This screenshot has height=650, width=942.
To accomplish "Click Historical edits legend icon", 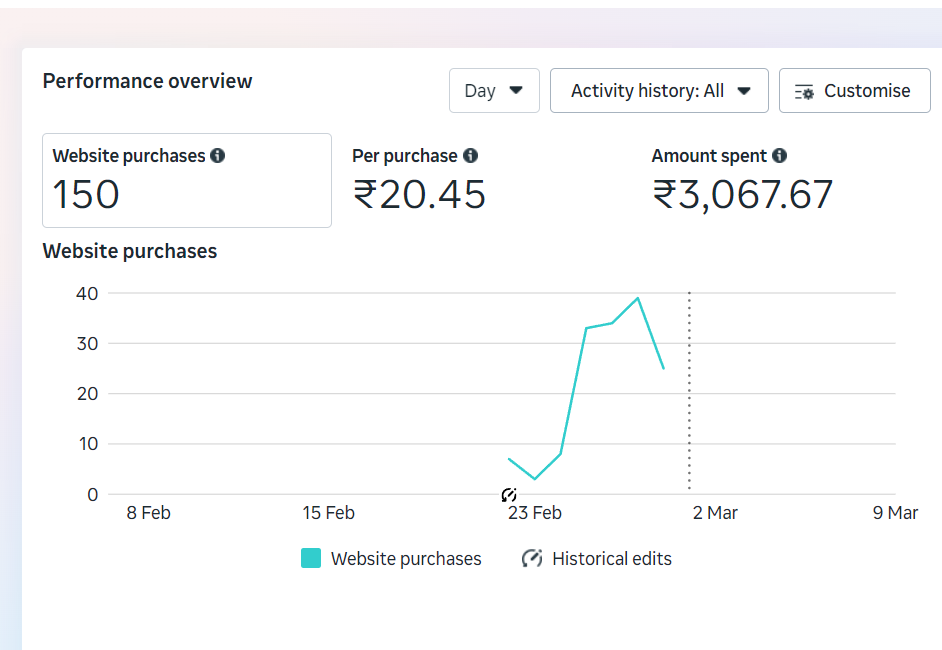I will pyautogui.click(x=532, y=559).
